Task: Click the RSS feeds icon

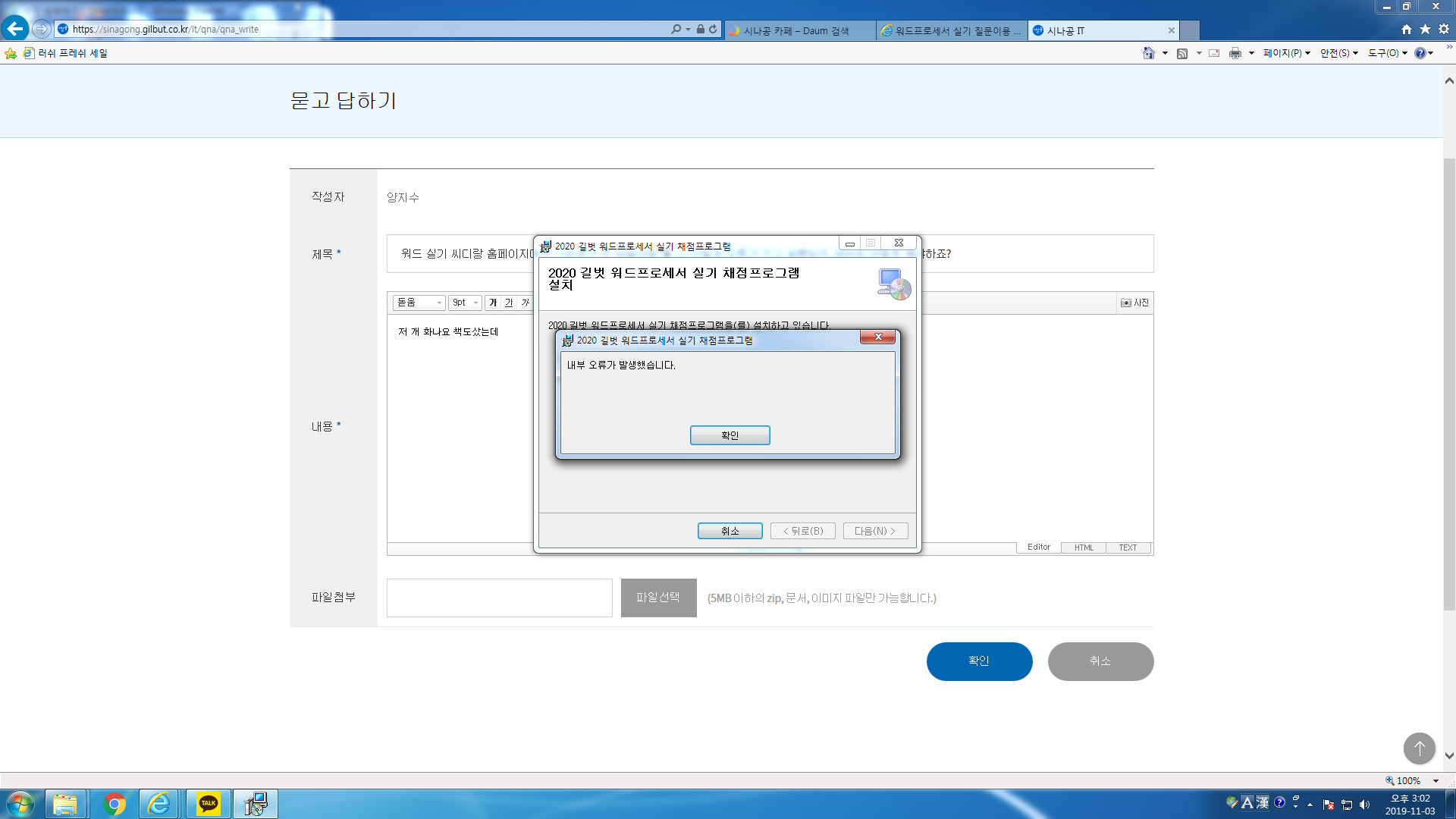Action: pos(1181,53)
